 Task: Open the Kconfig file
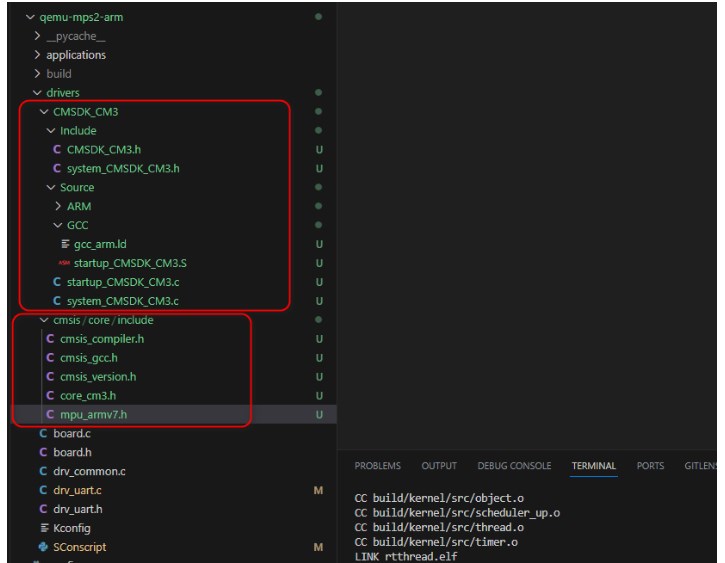coord(72,528)
